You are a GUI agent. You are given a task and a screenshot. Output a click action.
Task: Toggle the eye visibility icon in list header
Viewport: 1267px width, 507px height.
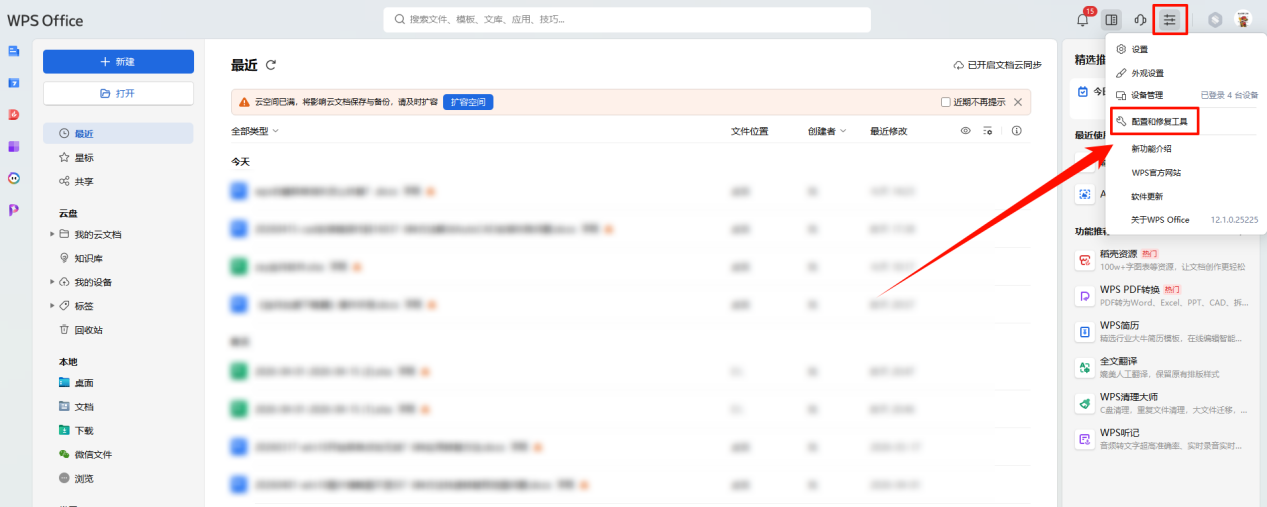point(965,131)
